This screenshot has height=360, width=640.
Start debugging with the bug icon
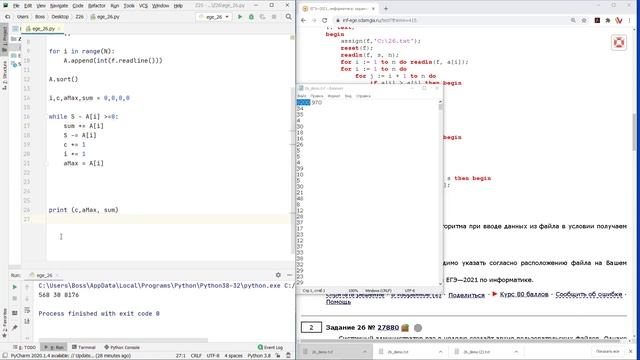(251, 17)
